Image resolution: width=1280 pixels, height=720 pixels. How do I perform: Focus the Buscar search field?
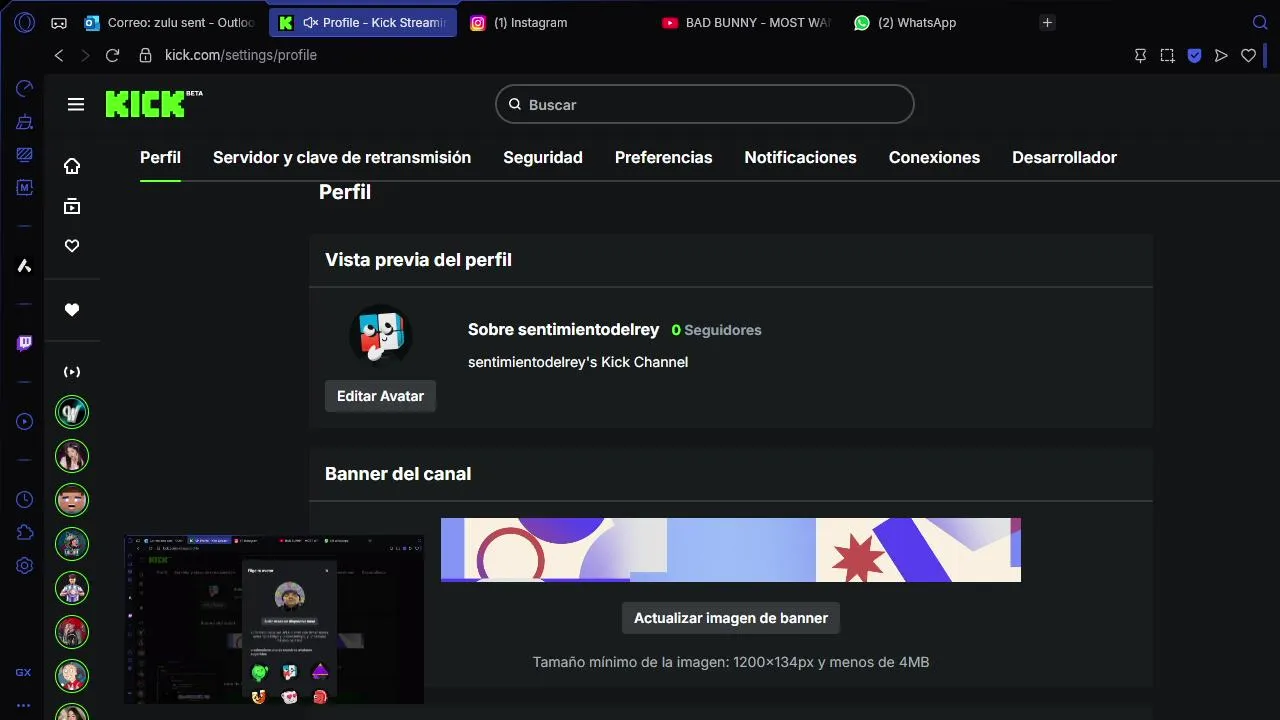(705, 104)
